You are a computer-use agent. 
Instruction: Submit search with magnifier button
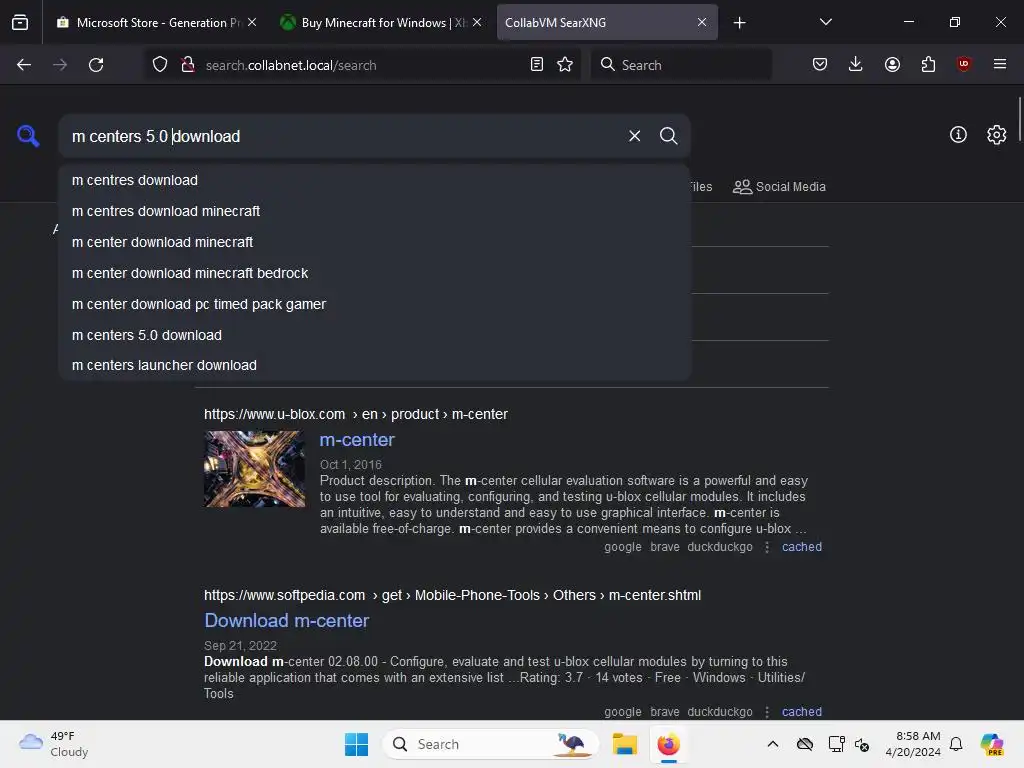(669, 136)
